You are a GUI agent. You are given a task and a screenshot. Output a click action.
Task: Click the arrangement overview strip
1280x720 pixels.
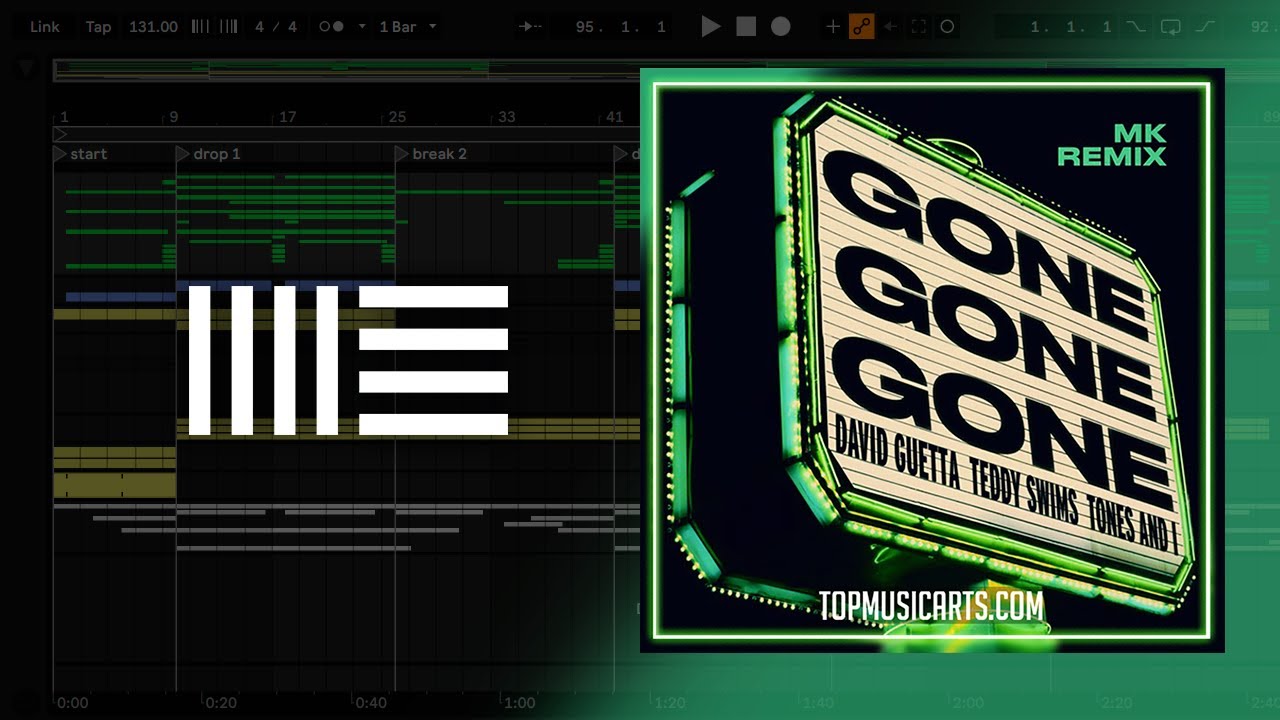point(347,69)
